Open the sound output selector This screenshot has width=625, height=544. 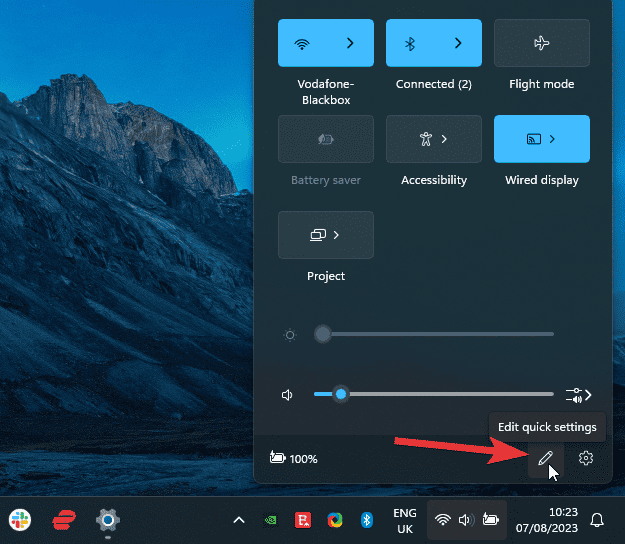(578, 395)
